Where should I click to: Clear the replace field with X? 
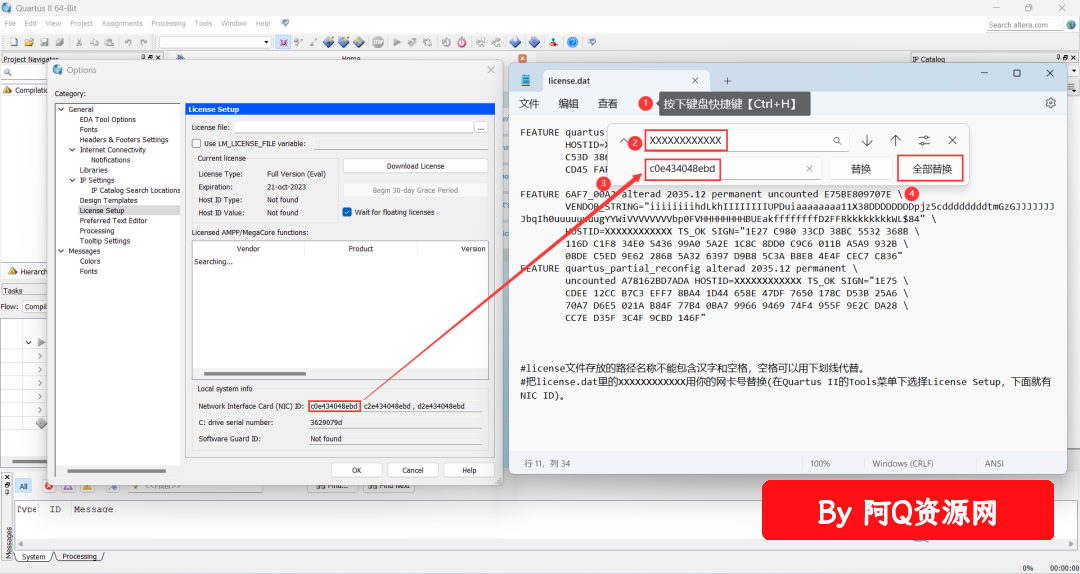point(809,169)
